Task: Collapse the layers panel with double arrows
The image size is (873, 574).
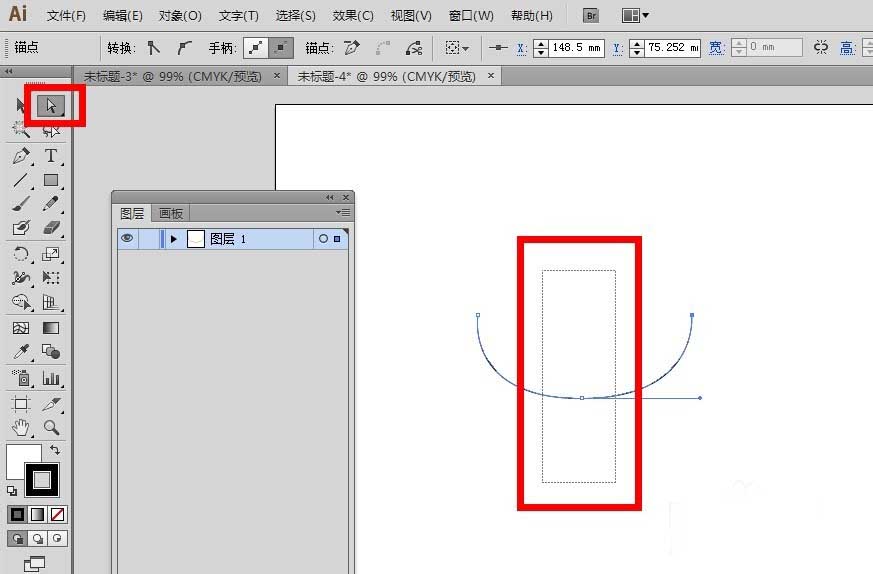Action: (330, 197)
